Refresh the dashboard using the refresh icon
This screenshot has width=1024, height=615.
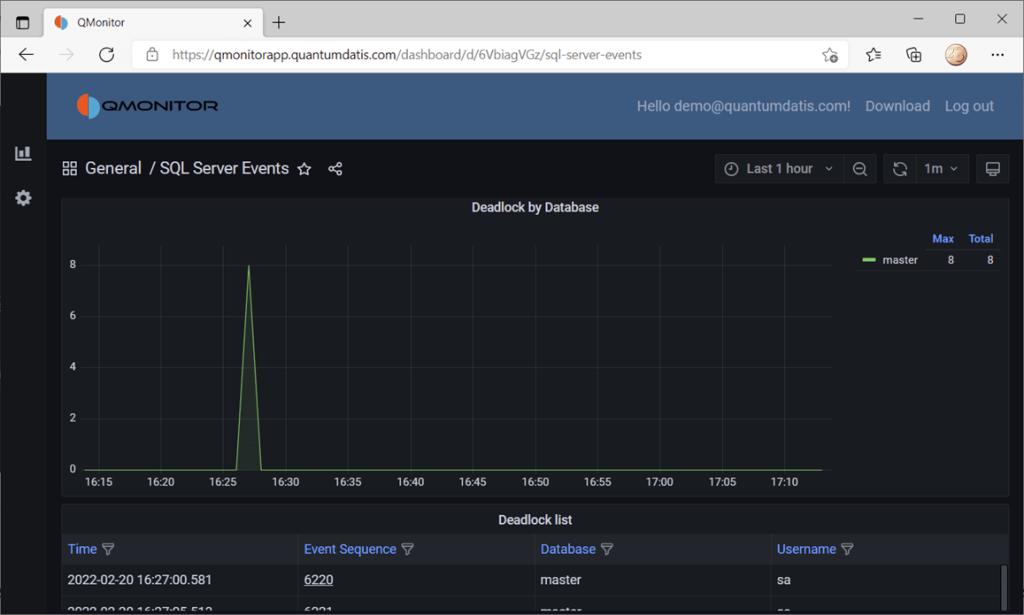(x=900, y=169)
